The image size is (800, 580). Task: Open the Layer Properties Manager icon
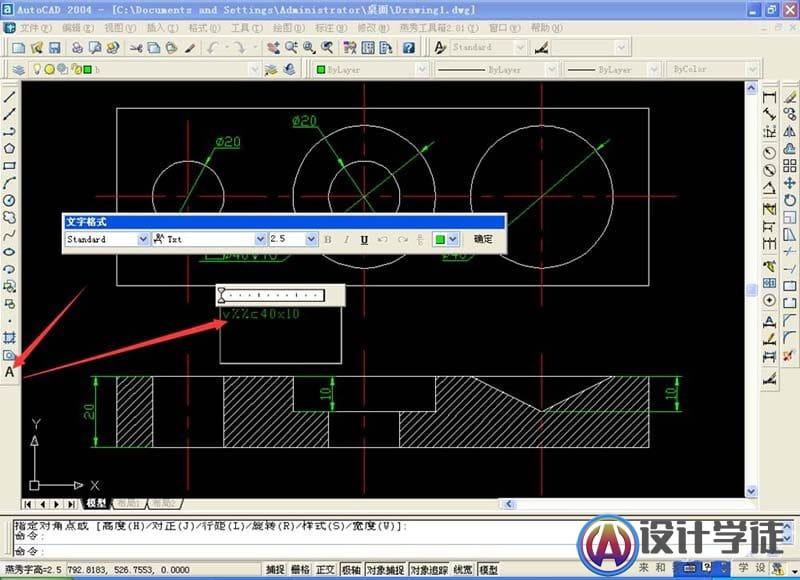[x=19, y=69]
